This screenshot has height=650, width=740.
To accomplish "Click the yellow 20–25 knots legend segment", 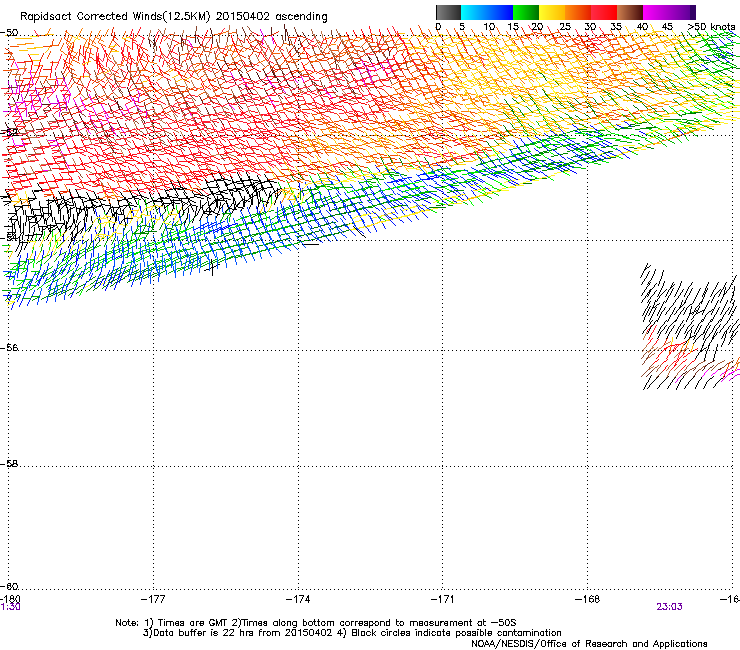I will (x=552, y=12).
